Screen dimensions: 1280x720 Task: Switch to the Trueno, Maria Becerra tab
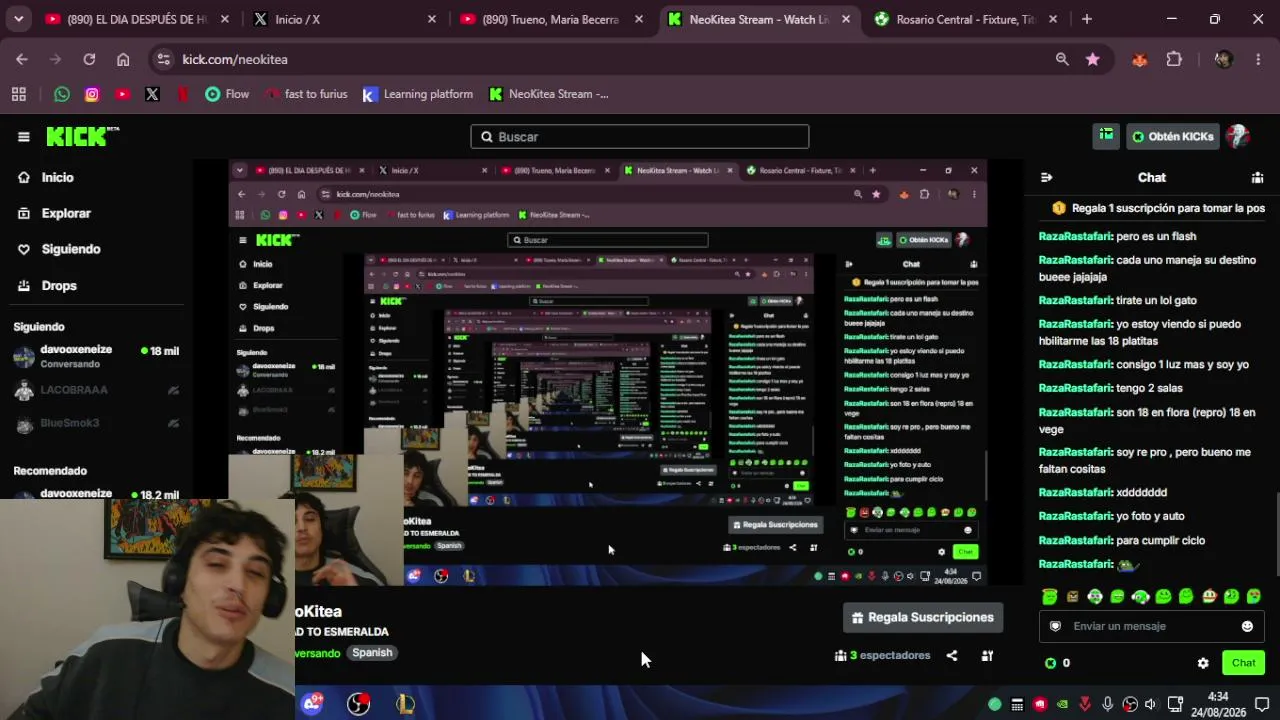(551, 19)
